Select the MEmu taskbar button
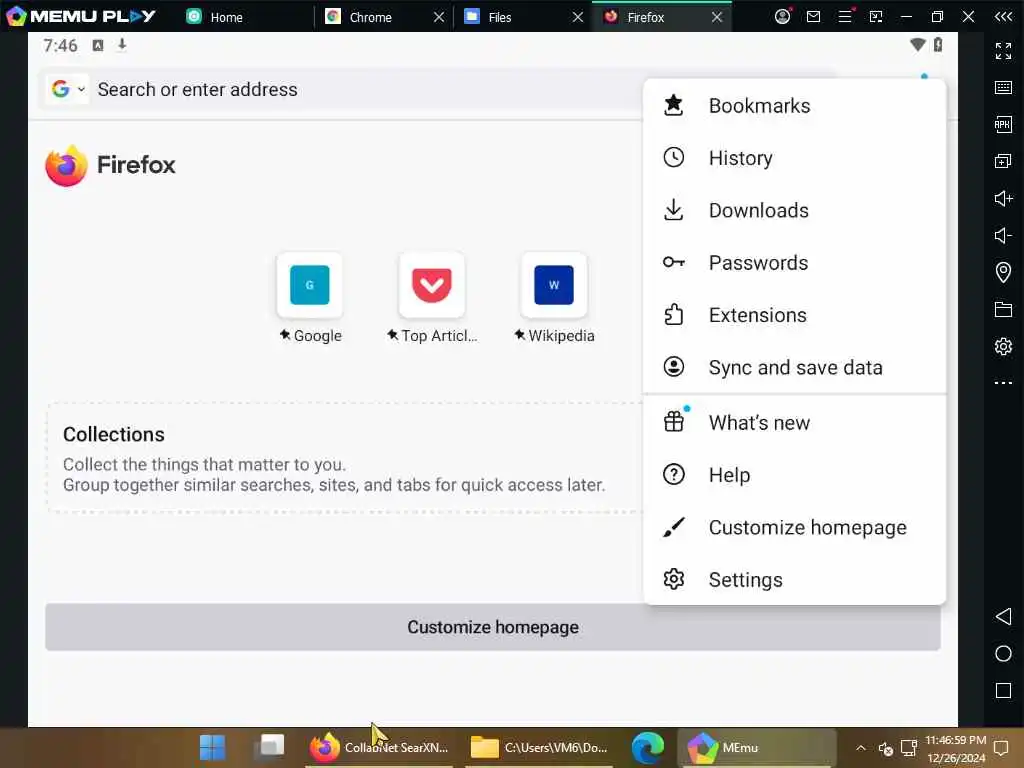The image size is (1024, 768). click(758, 747)
